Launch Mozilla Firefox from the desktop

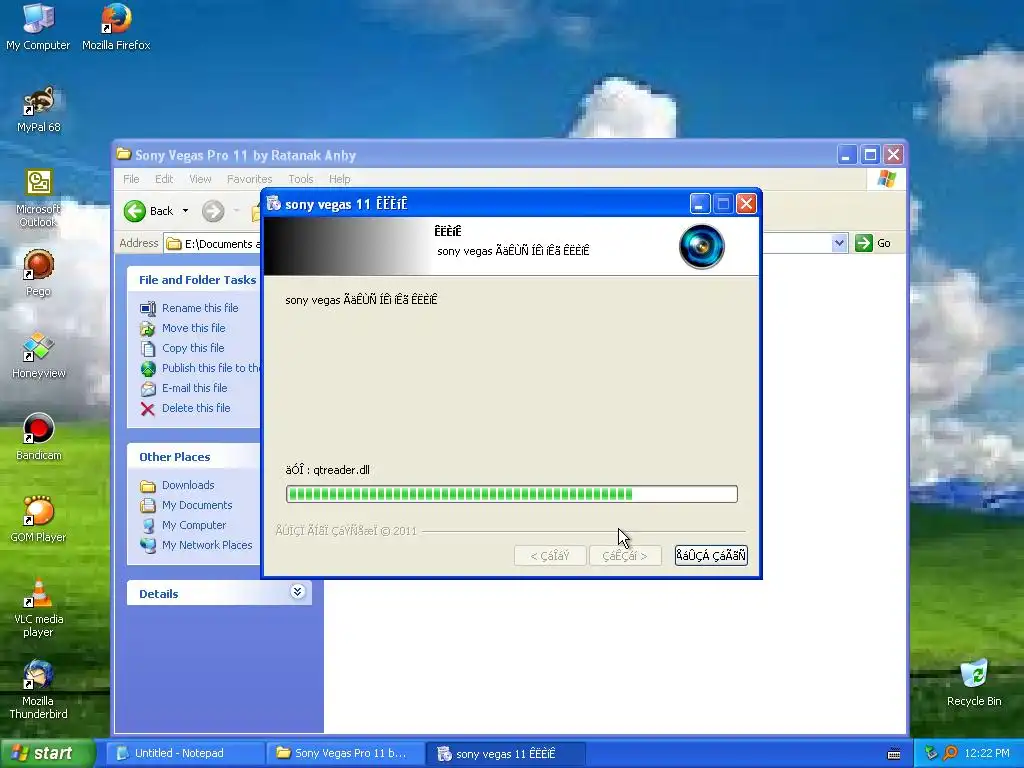(116, 26)
